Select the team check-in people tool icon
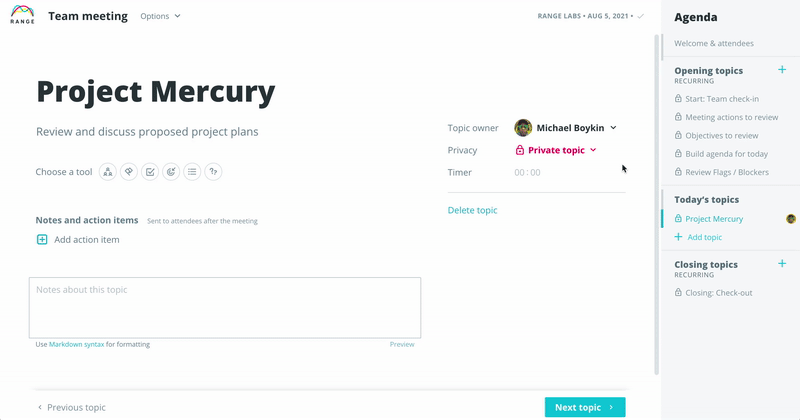This screenshot has height=420, width=800. pos(108,172)
